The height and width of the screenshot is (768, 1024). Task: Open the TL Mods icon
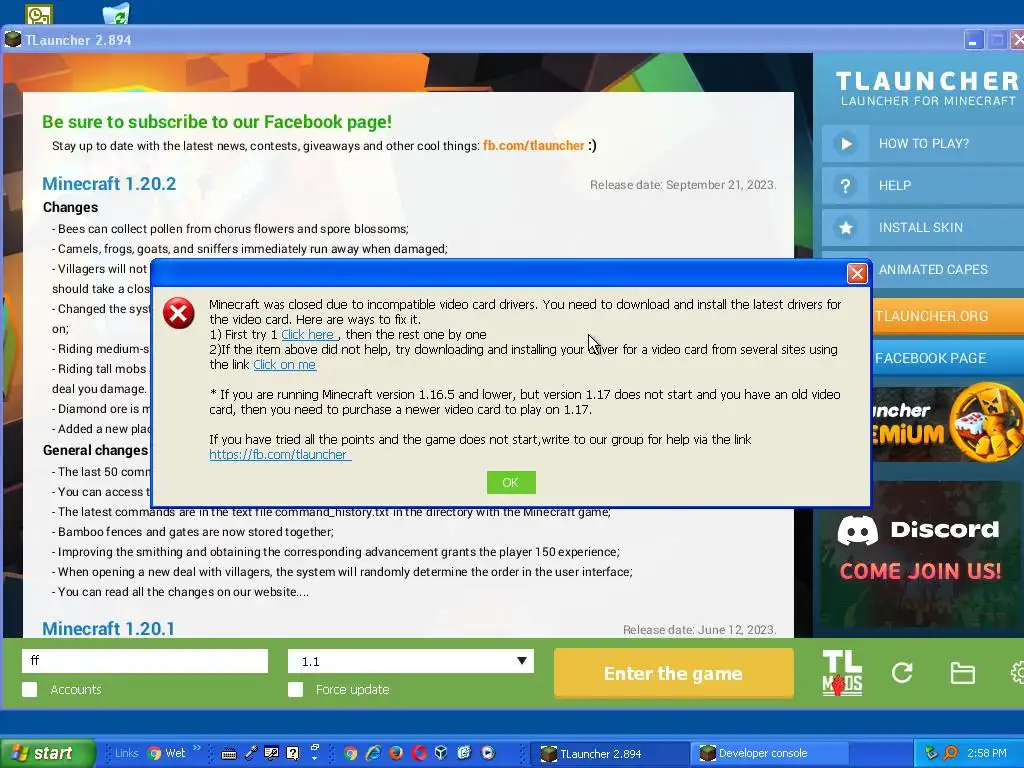pyautogui.click(x=842, y=673)
